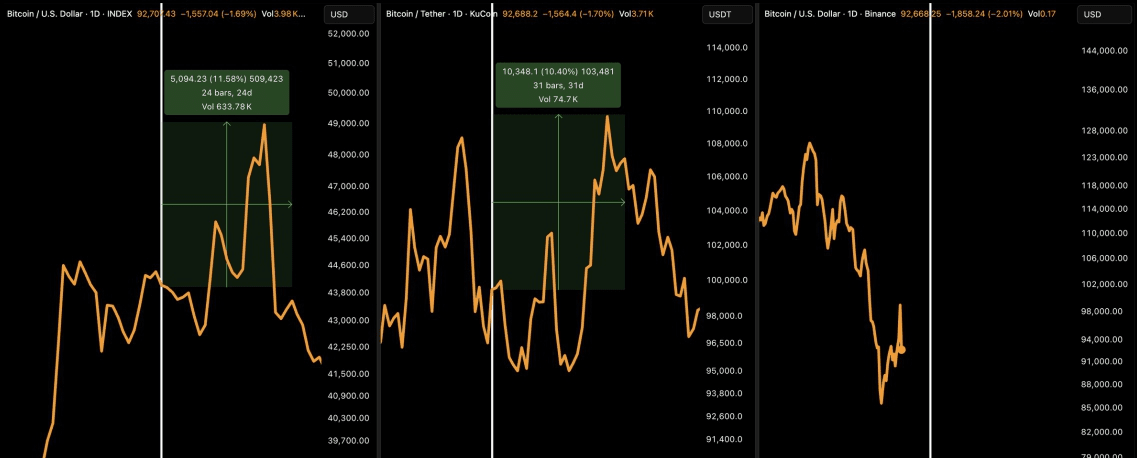
Task: Click the '108,000.0' price axis label
Action: pyautogui.click(x=727, y=143)
